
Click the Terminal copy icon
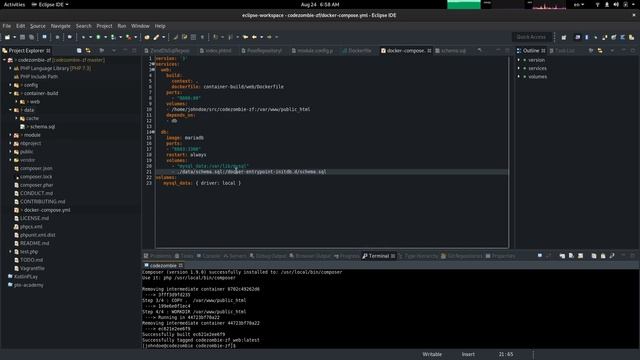pos(594,256)
